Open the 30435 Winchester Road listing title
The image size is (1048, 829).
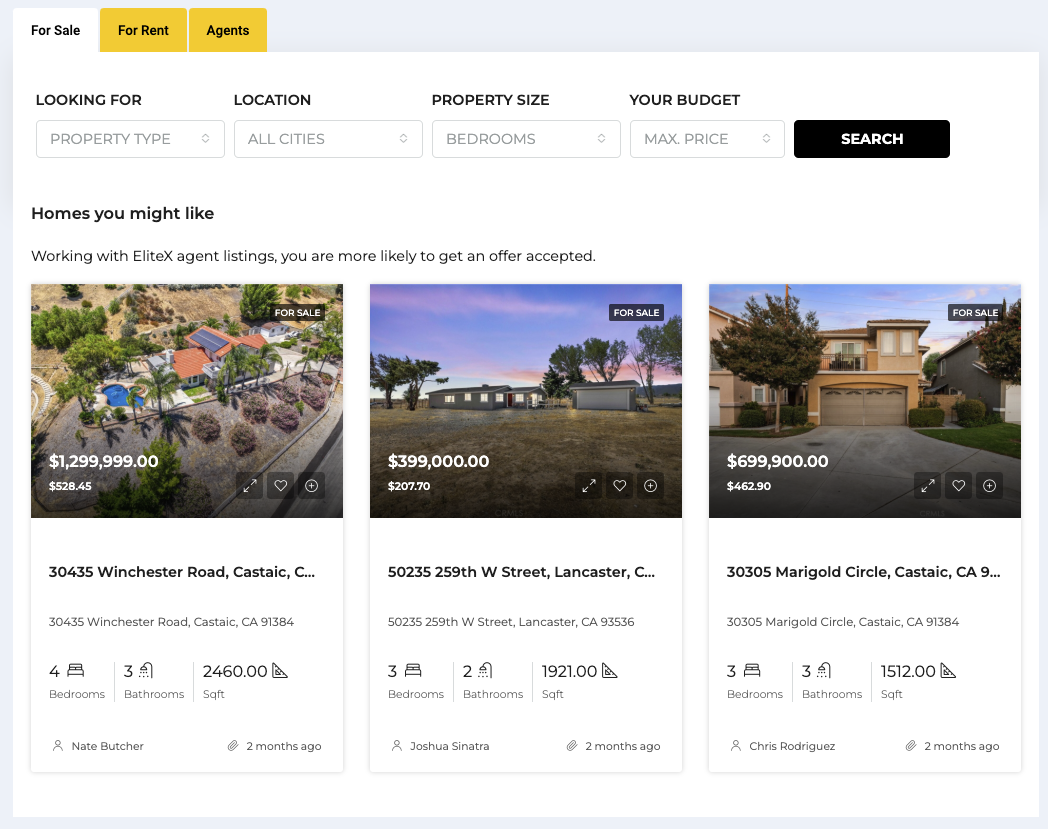tap(182, 572)
